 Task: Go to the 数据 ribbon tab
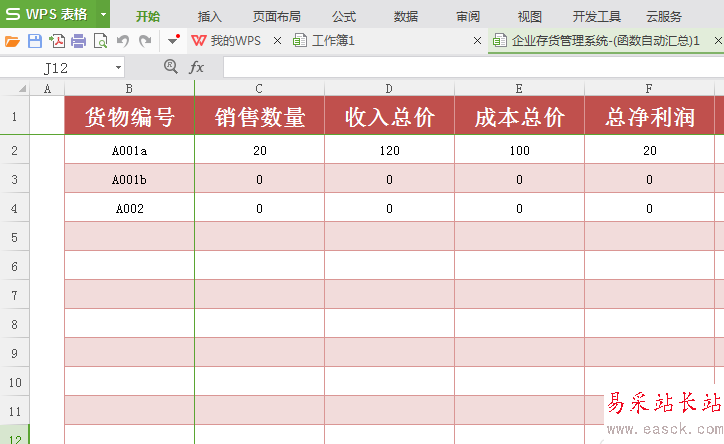pos(406,17)
